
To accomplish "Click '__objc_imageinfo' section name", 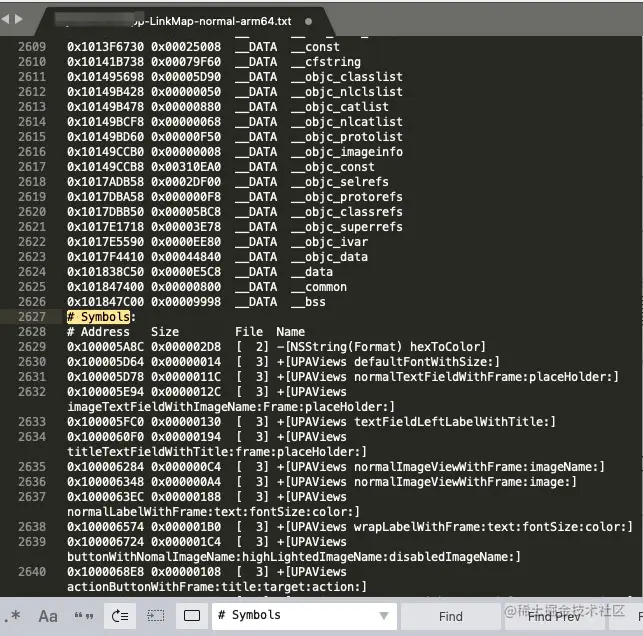I will click(x=347, y=152).
